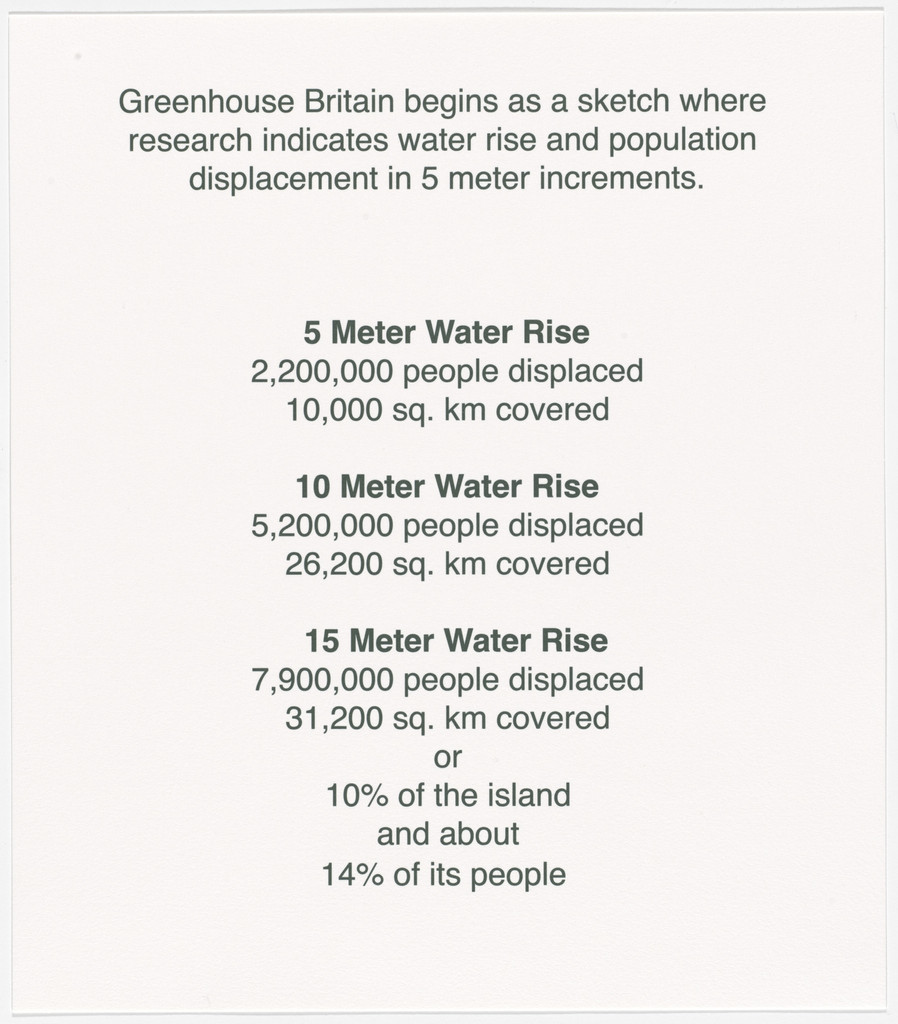Select the "10 Meter Water Rise" heading
This screenshot has width=898, height=1024.
pos(447,487)
